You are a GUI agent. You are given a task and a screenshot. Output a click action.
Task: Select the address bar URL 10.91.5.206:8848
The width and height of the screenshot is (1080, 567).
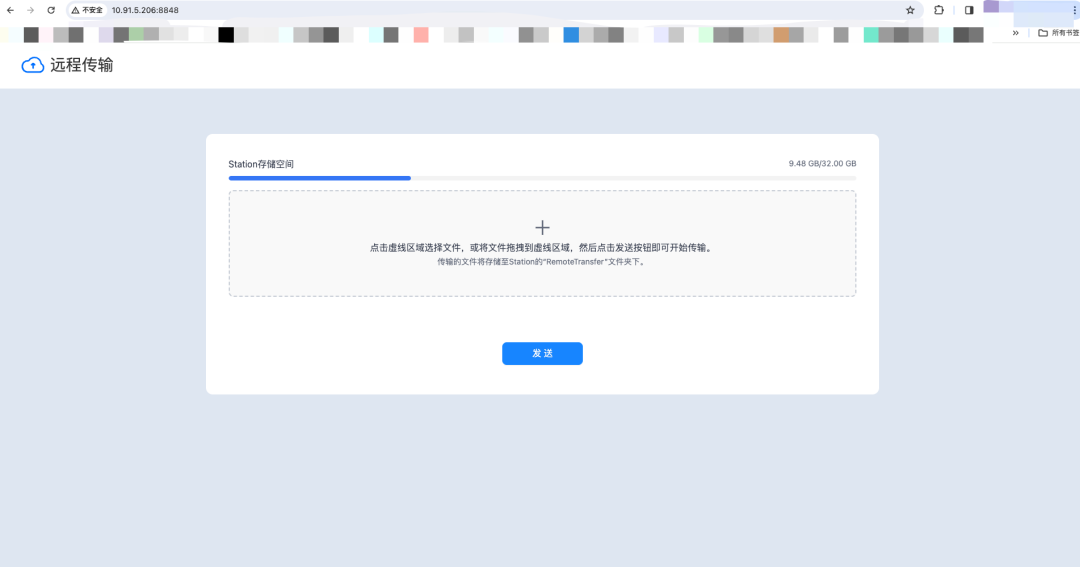[x=145, y=10]
